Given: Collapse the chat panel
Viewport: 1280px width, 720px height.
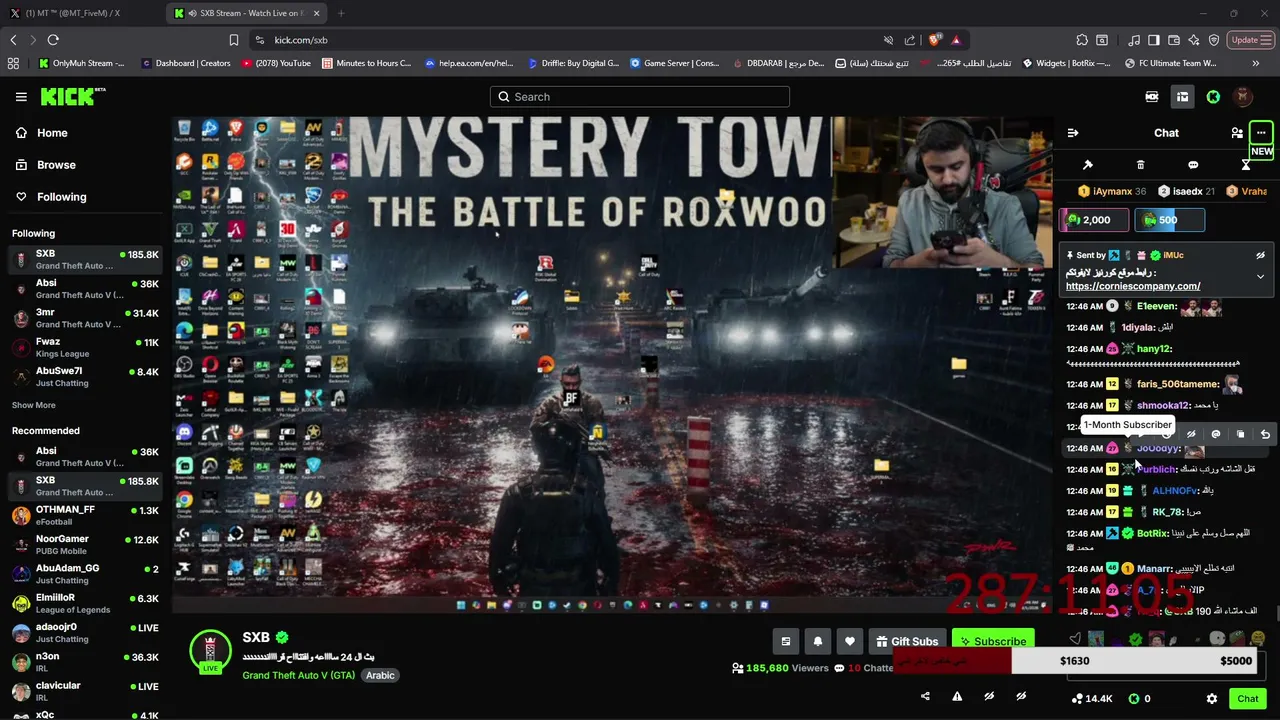Looking at the screenshot, I should tap(1073, 133).
